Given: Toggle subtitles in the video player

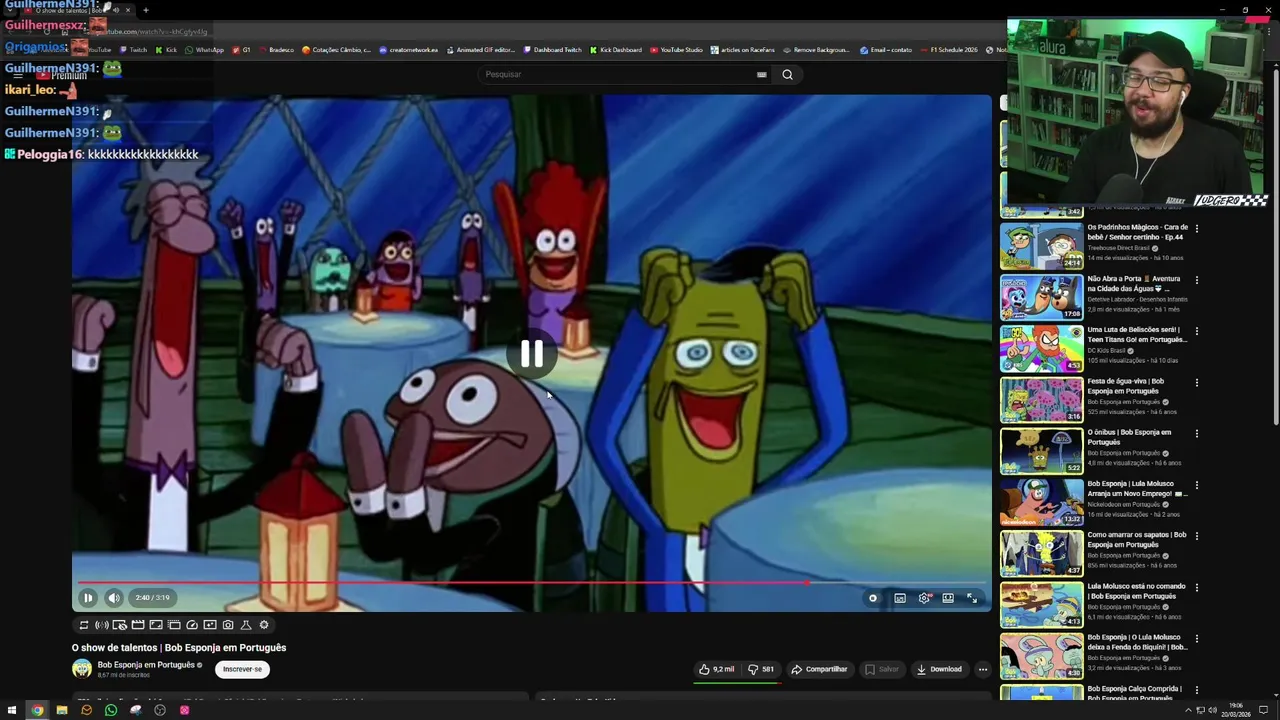Looking at the screenshot, I should pos(900,598).
